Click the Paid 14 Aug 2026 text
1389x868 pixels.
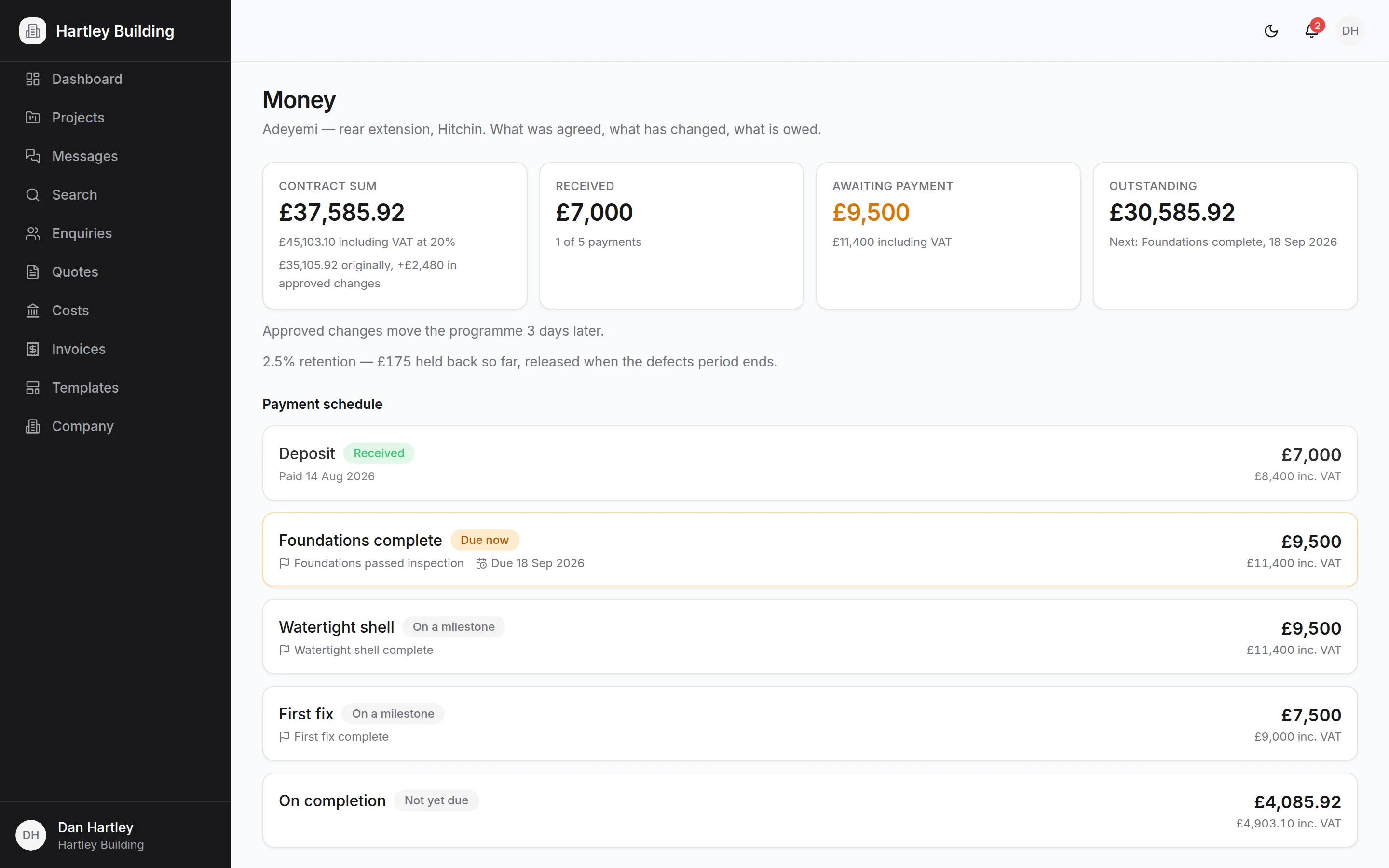tap(327, 476)
